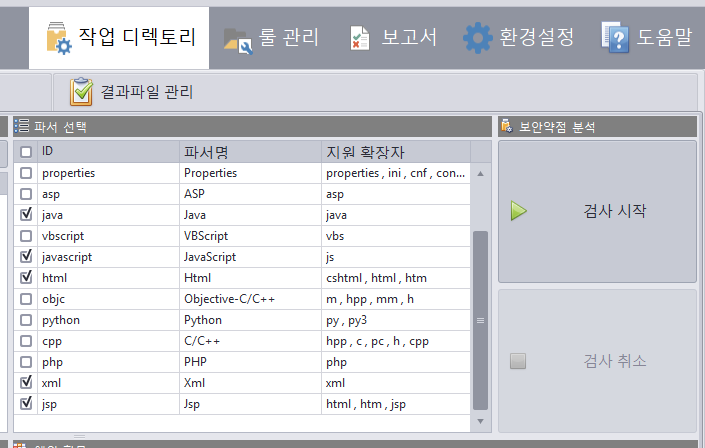The image size is (705, 448).
Task: Click the 'Xml' parser name cell
Action: (x=250, y=383)
